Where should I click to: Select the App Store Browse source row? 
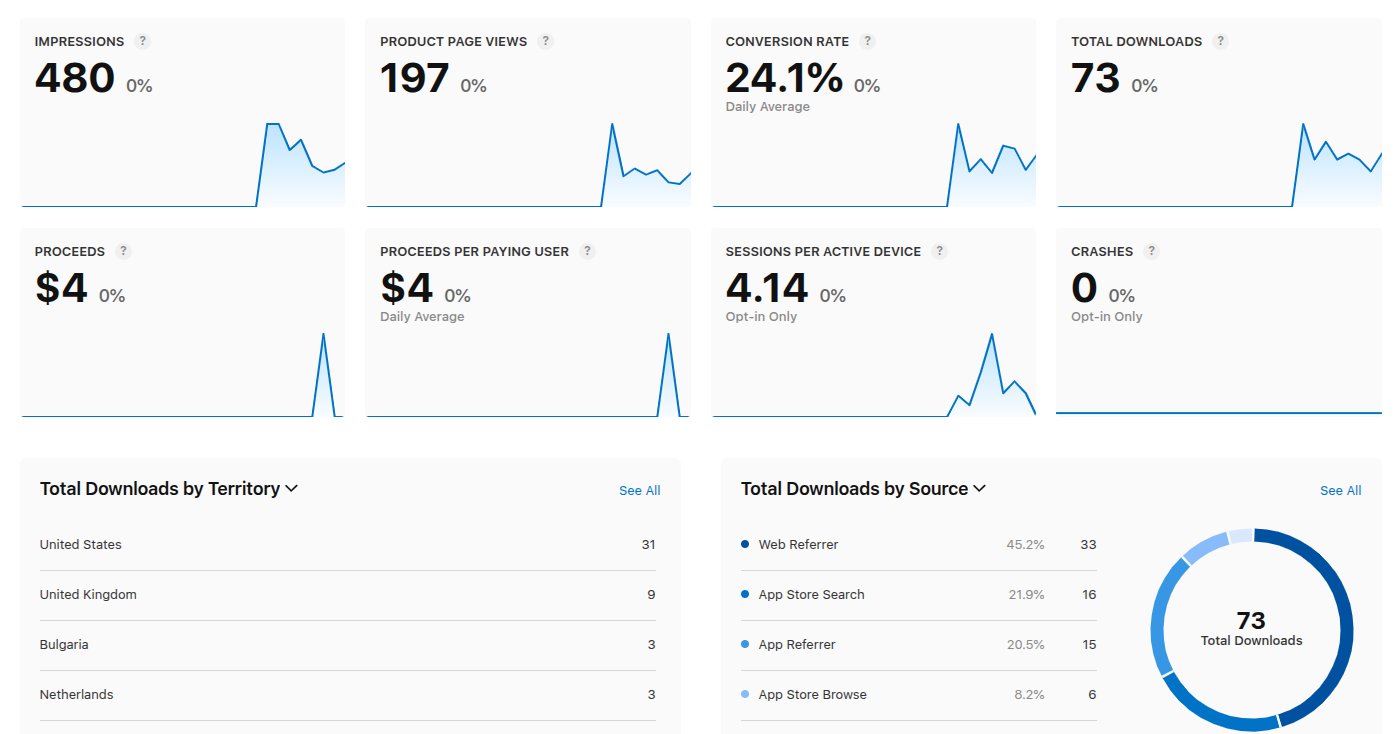[919, 695]
